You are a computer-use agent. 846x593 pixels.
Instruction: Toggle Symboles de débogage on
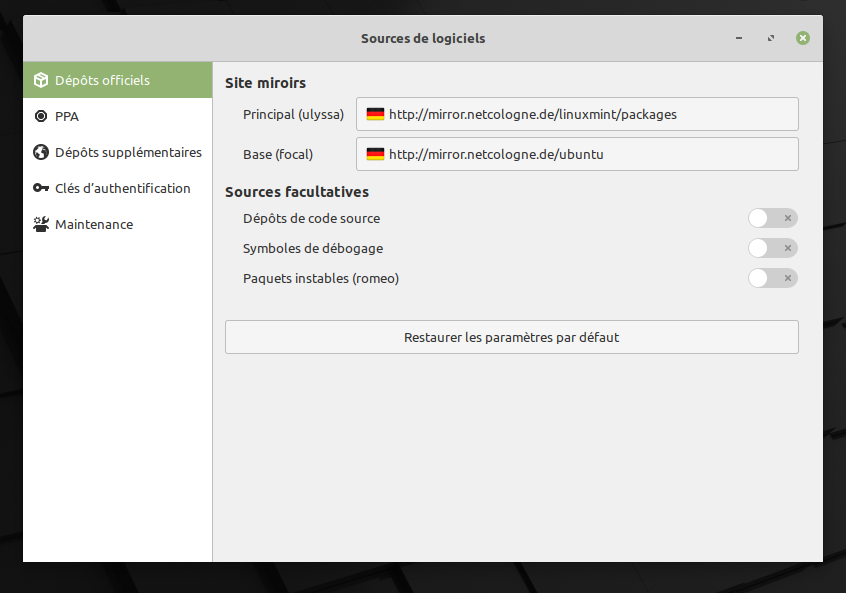coord(772,248)
